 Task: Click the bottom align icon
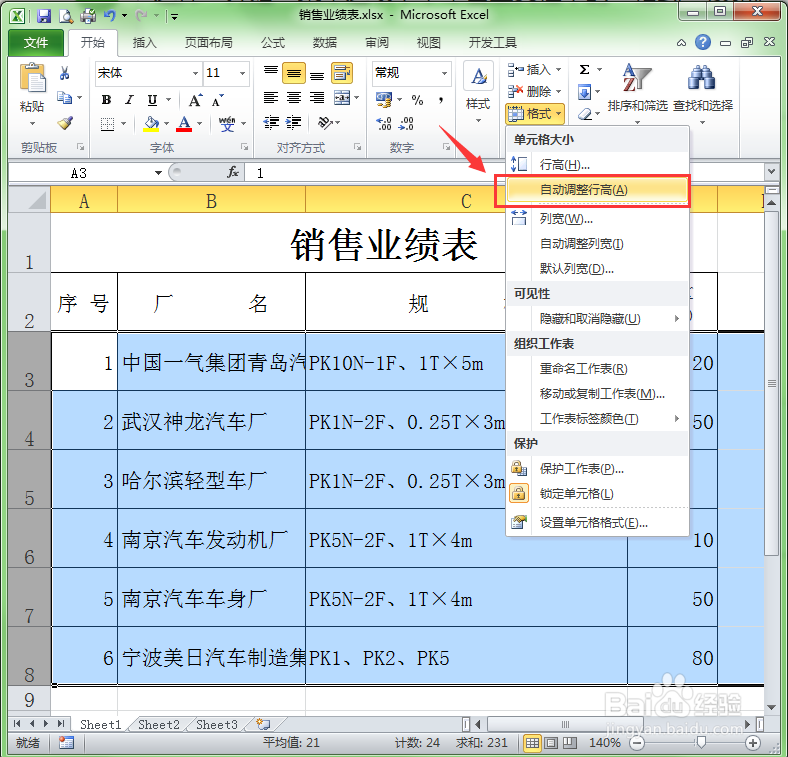tap(317, 74)
